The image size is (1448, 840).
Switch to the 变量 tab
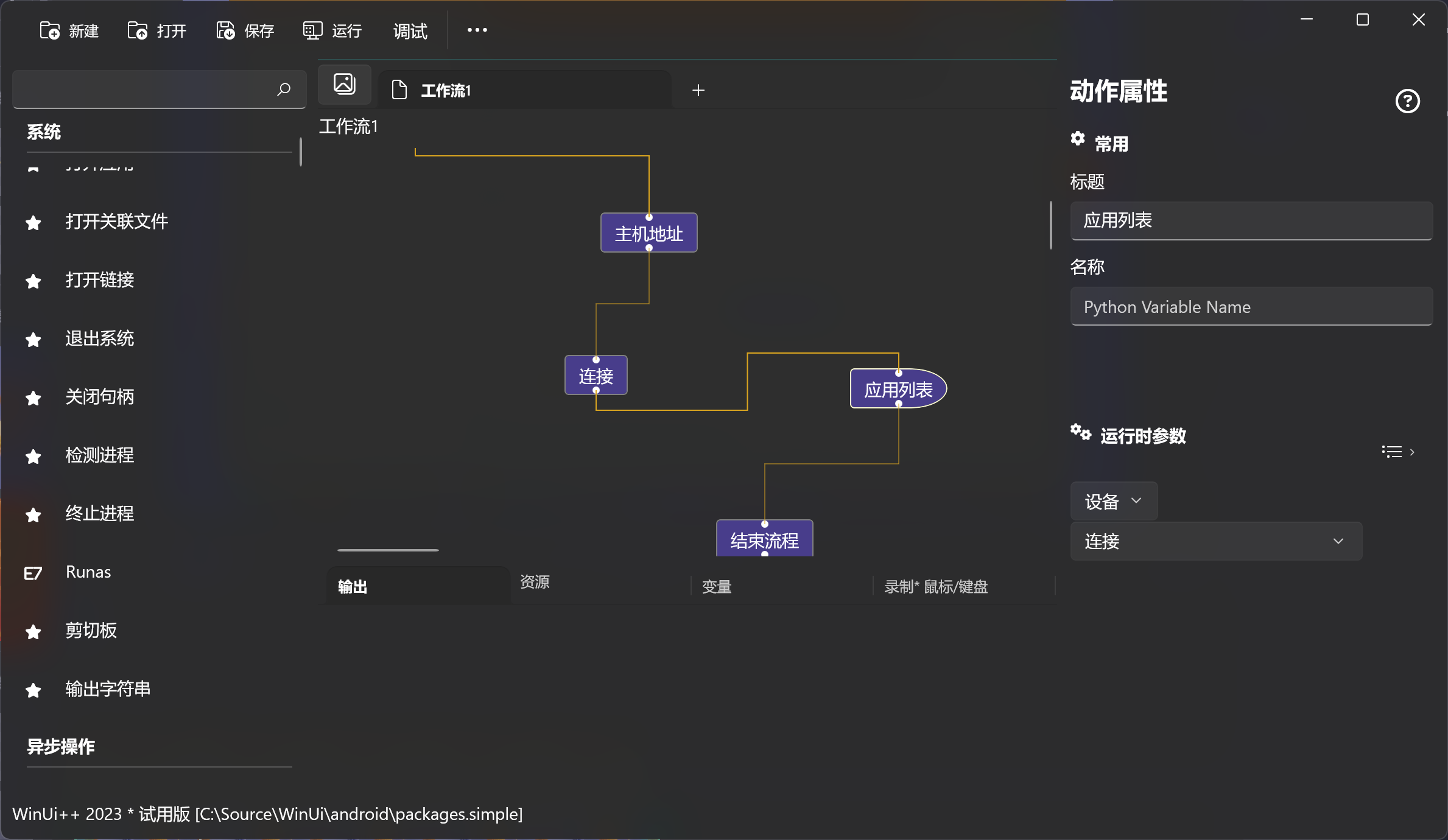tap(717, 587)
